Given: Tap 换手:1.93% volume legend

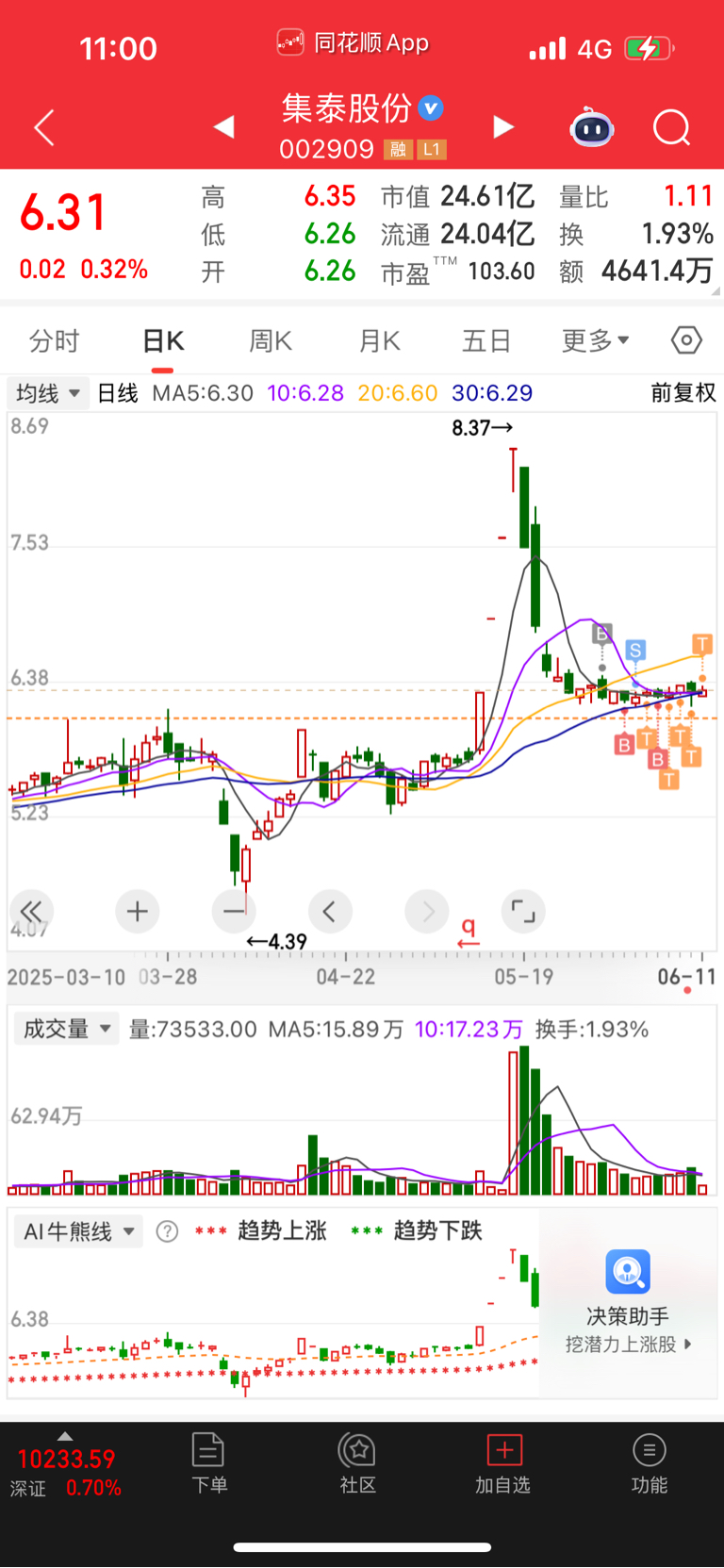Looking at the screenshot, I should pos(592,1029).
